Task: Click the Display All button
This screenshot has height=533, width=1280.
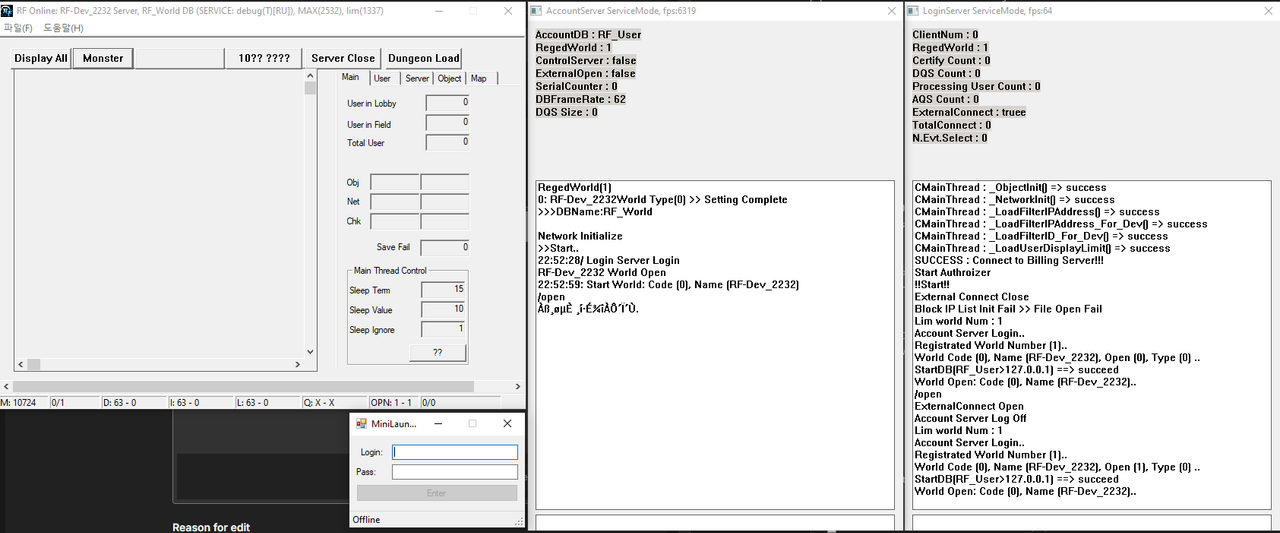Action: pyautogui.click(x=41, y=58)
